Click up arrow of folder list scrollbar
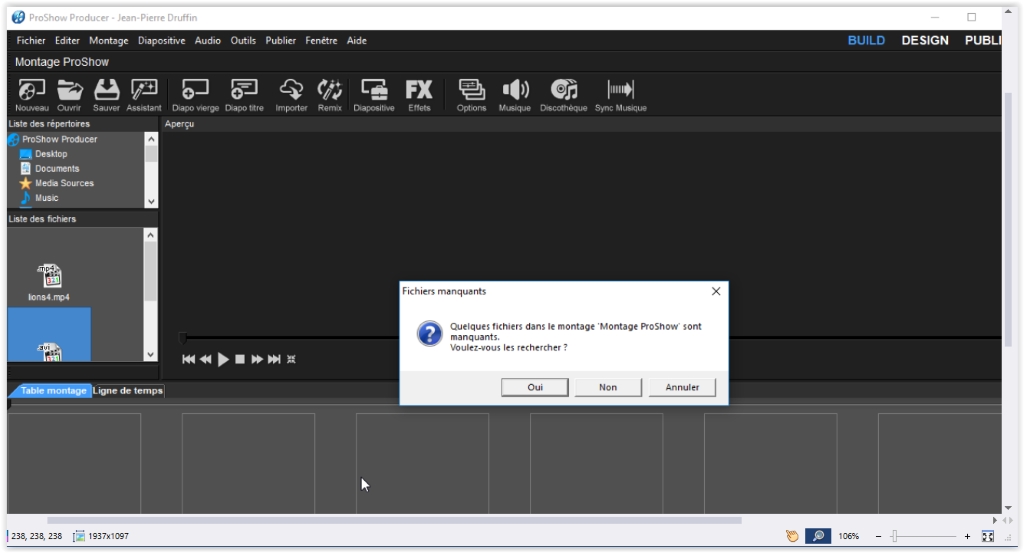The height and width of the screenshot is (553, 1024). 151,139
